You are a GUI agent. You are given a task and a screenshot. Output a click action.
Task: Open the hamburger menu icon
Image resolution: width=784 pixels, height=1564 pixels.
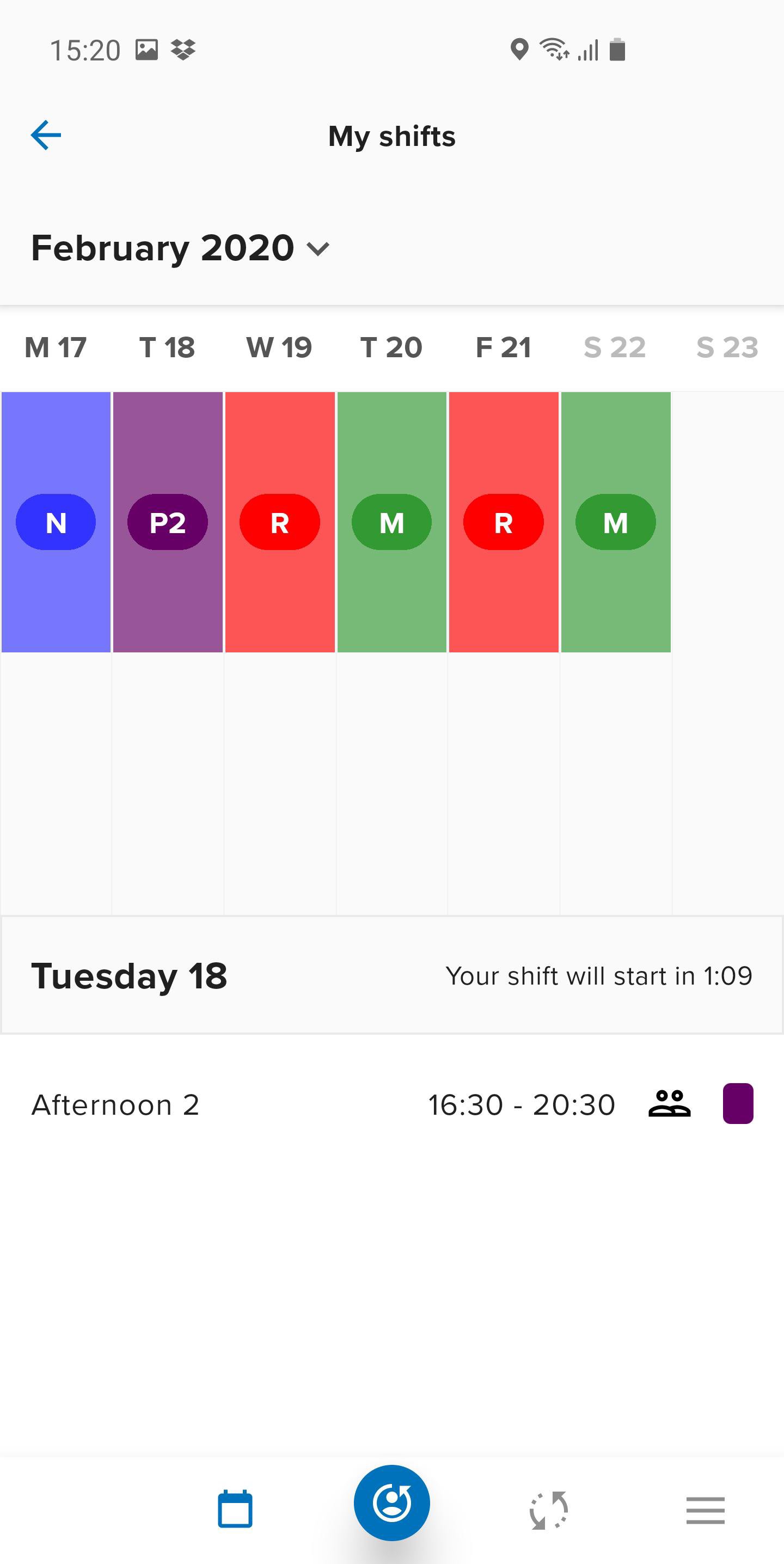pos(705,1510)
